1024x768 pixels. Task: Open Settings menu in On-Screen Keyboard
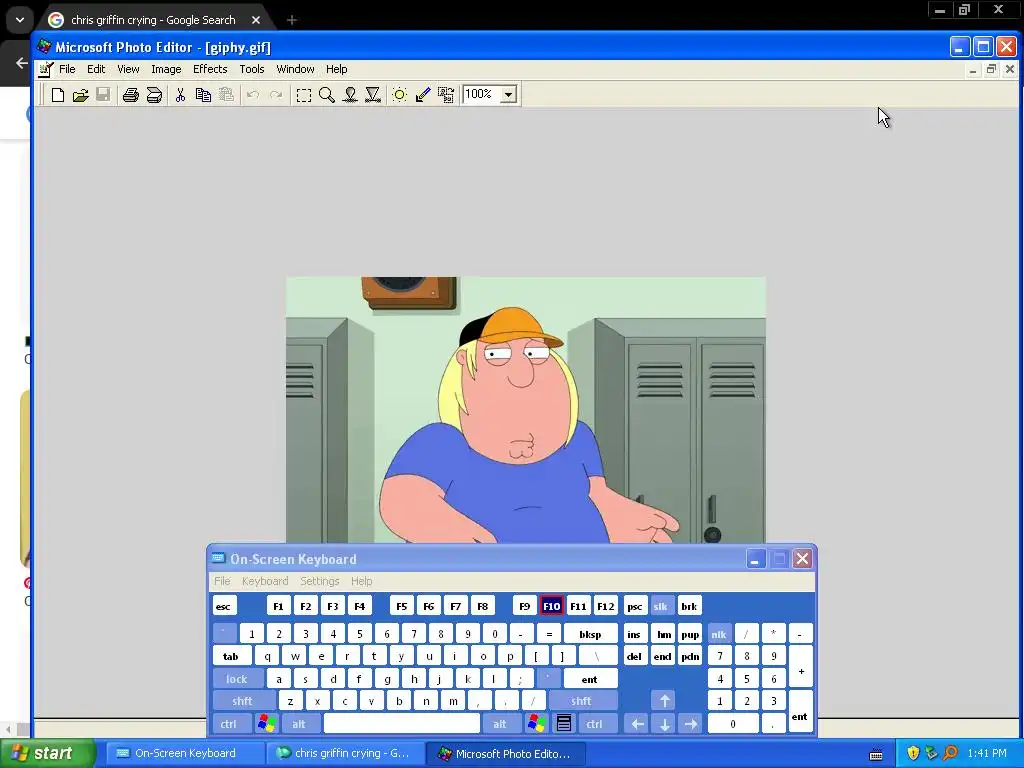(319, 581)
